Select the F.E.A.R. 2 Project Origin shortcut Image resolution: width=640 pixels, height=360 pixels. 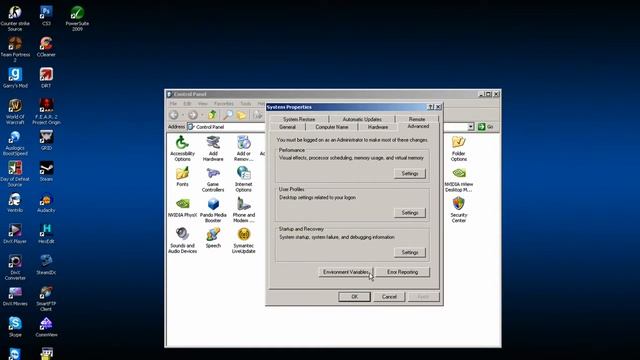[x=46, y=111]
